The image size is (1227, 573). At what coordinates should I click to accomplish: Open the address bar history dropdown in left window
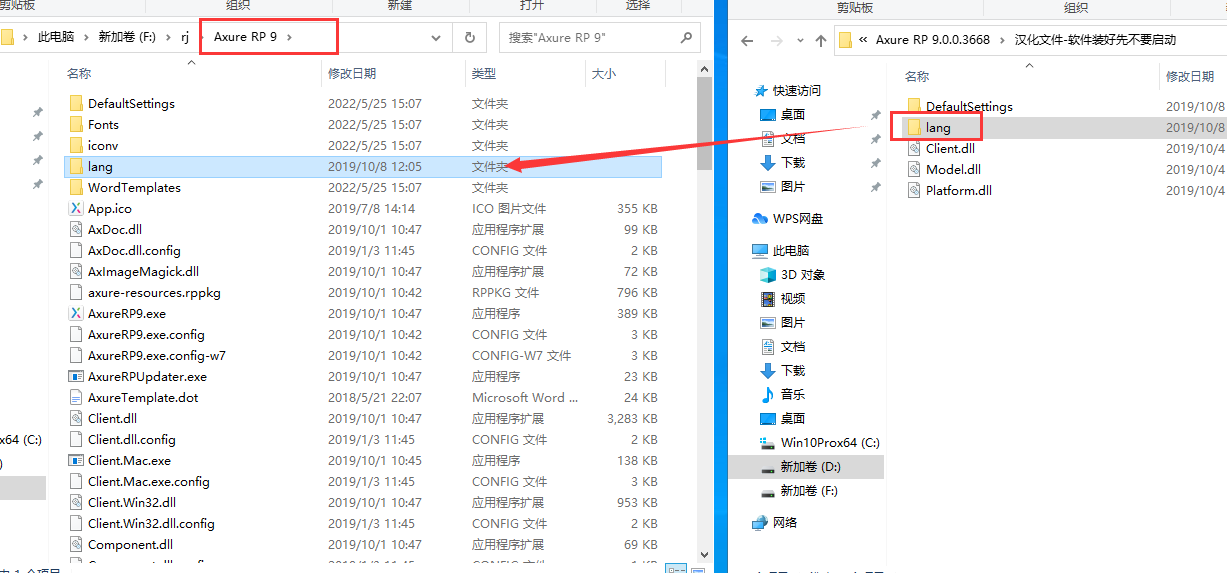coord(436,38)
